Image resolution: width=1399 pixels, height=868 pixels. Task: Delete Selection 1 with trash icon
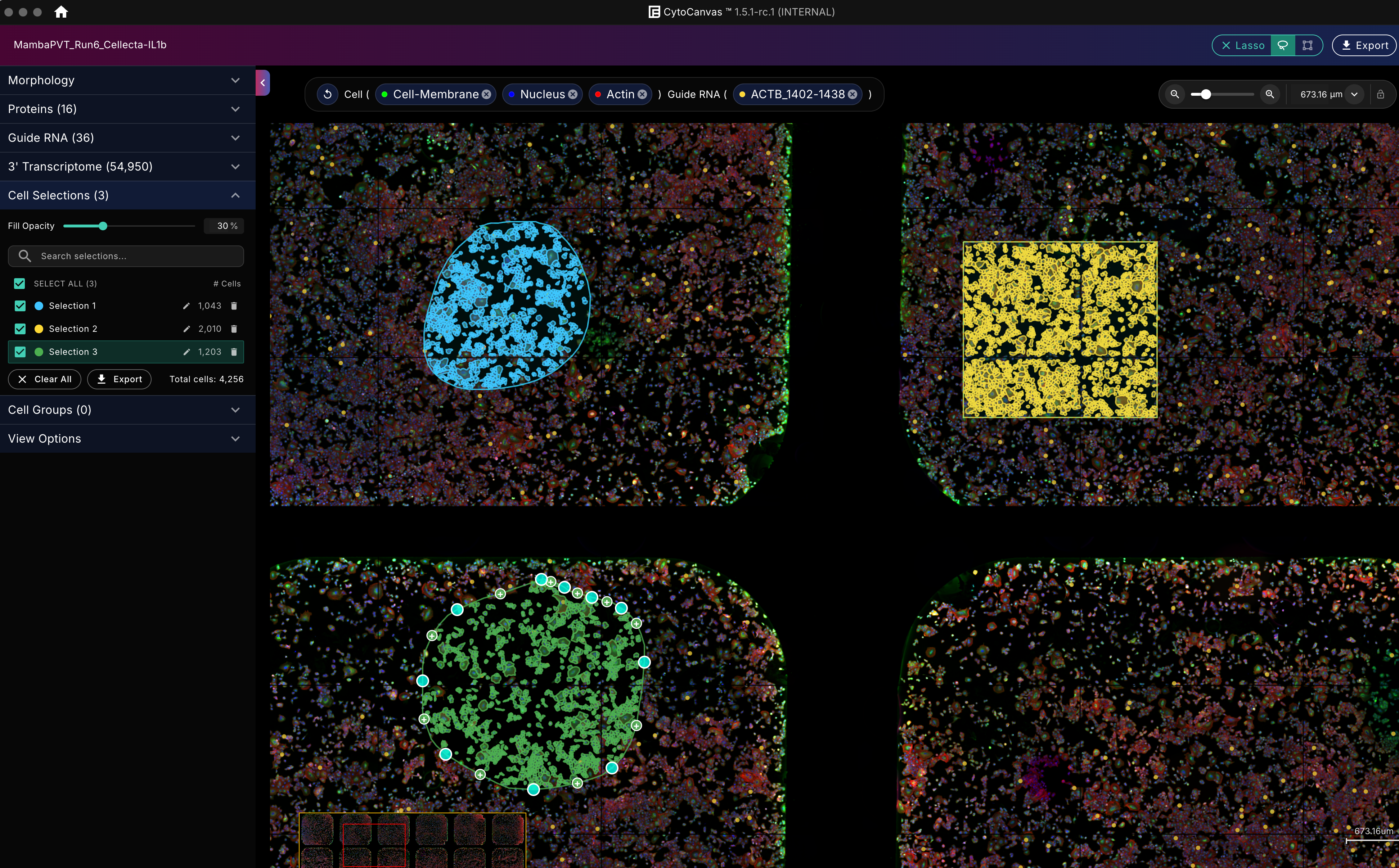pyautogui.click(x=234, y=306)
